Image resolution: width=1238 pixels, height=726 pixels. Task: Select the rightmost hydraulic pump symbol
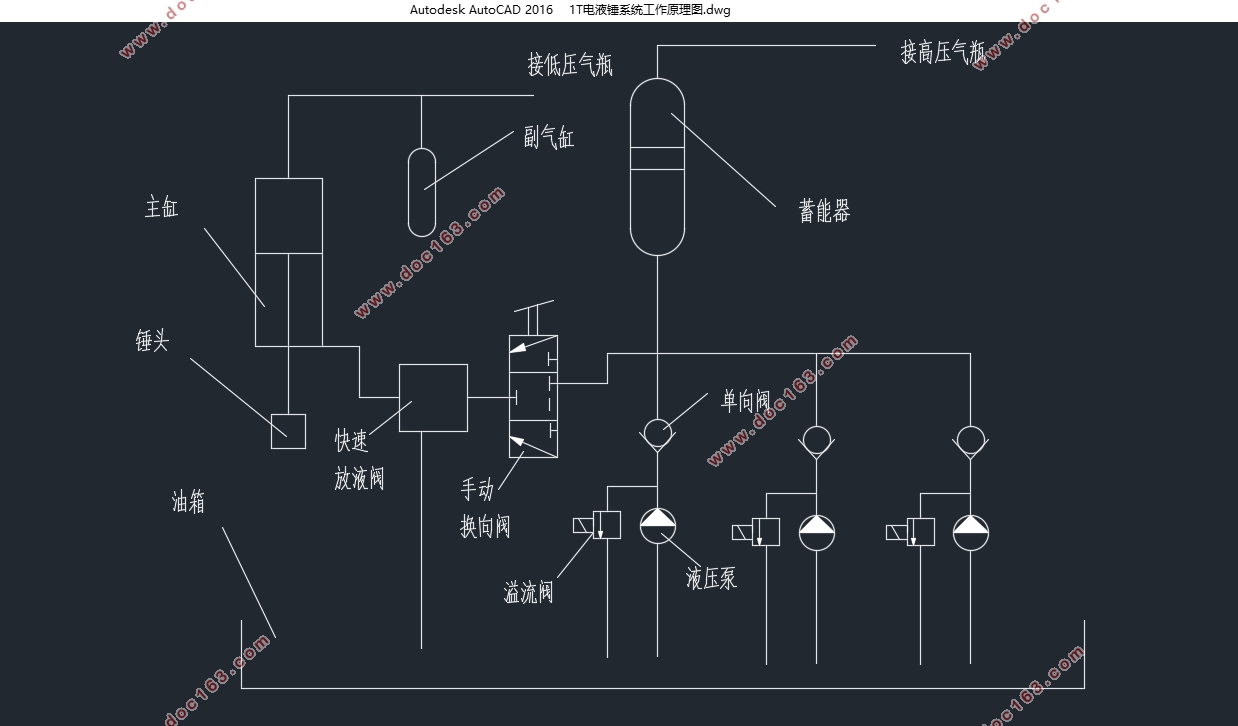[970, 532]
